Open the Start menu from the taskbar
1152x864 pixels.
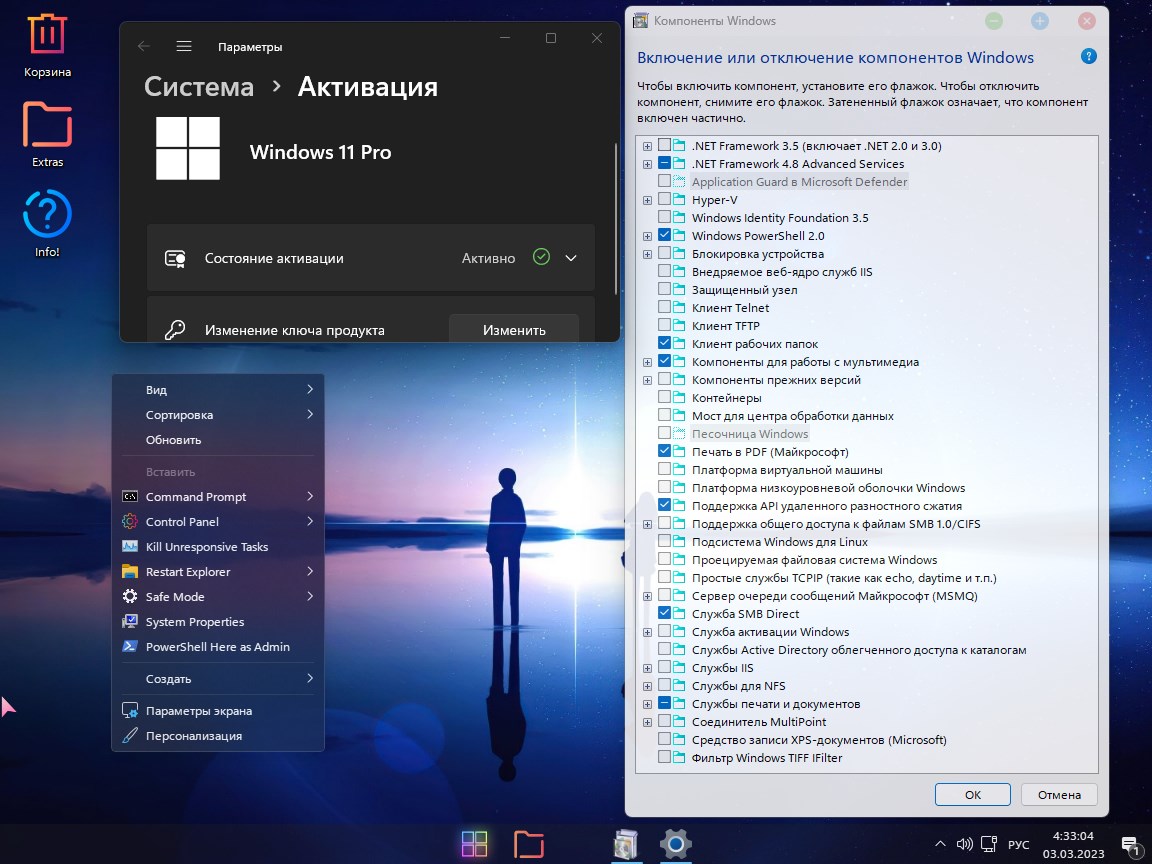[x=474, y=843]
